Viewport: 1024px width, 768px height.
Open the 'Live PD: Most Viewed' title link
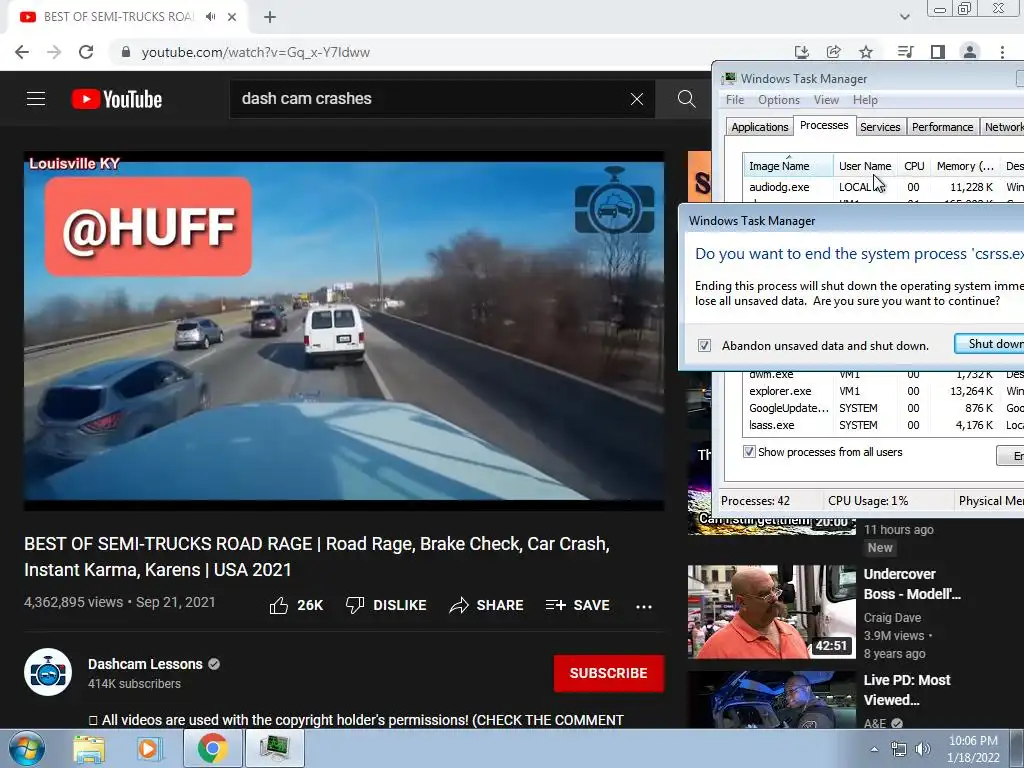pyautogui.click(x=907, y=690)
